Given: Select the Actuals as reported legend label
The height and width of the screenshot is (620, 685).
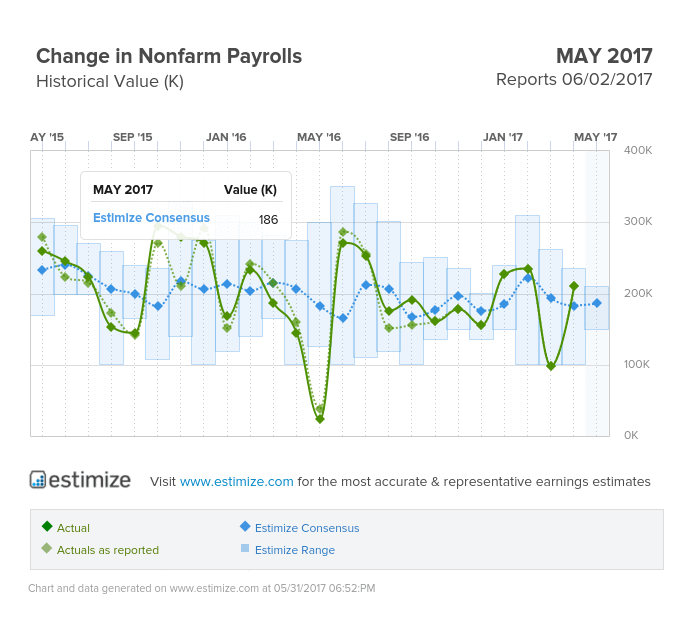Looking at the screenshot, I should click(x=108, y=550).
